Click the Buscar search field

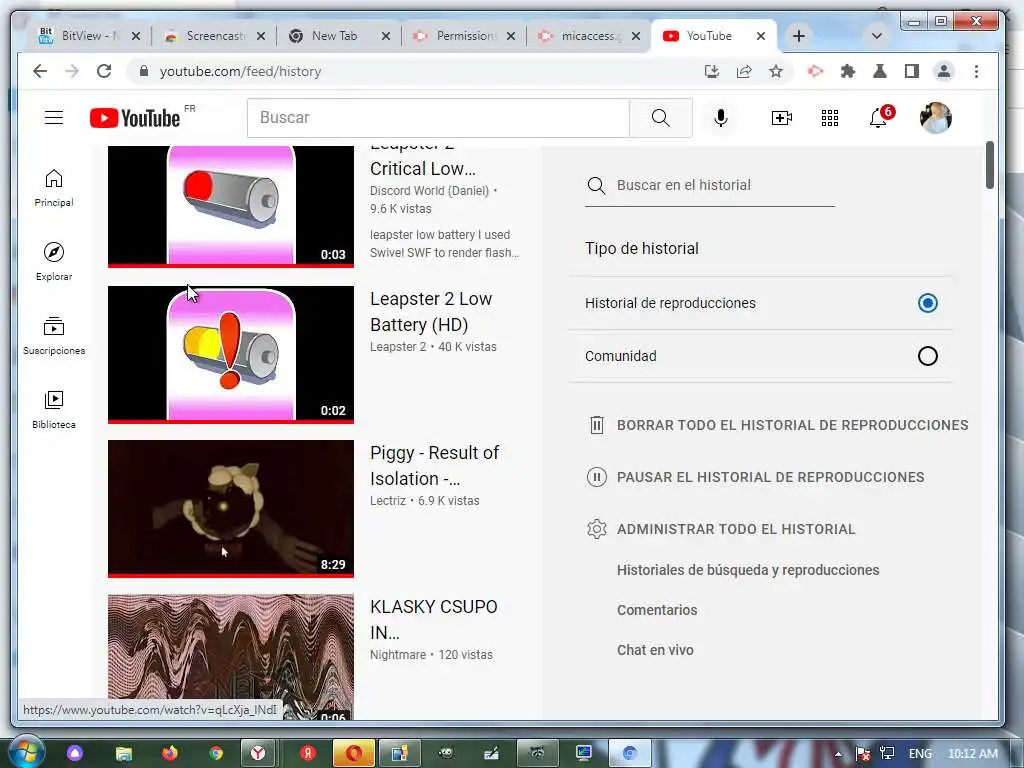pos(438,118)
